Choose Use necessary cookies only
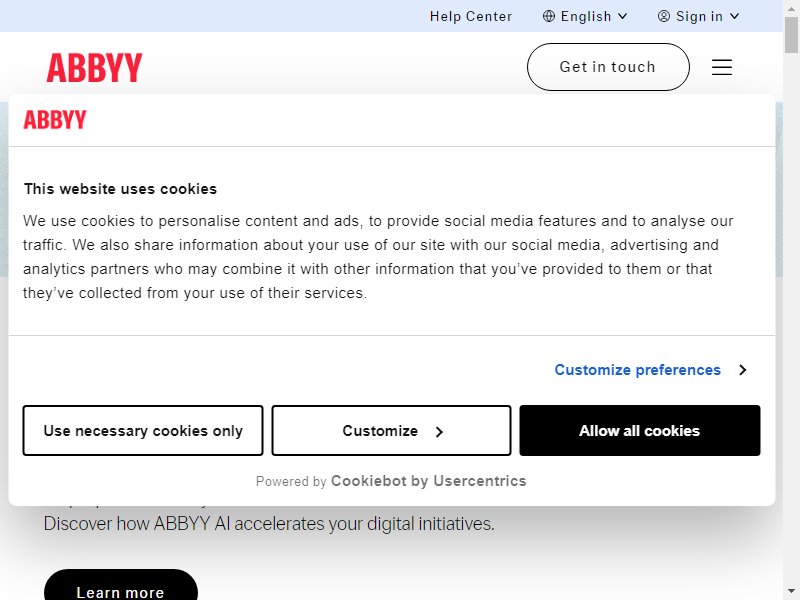The height and width of the screenshot is (600, 800). (143, 431)
